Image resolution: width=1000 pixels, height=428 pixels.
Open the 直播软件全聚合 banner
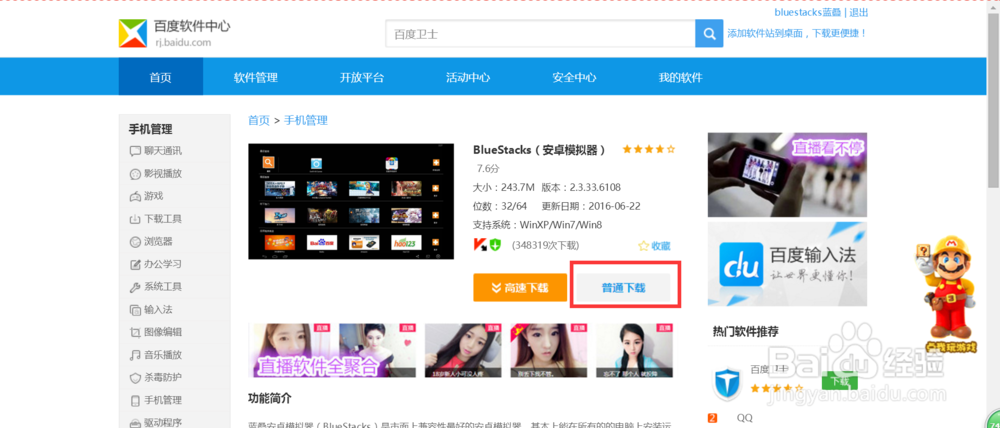332,350
